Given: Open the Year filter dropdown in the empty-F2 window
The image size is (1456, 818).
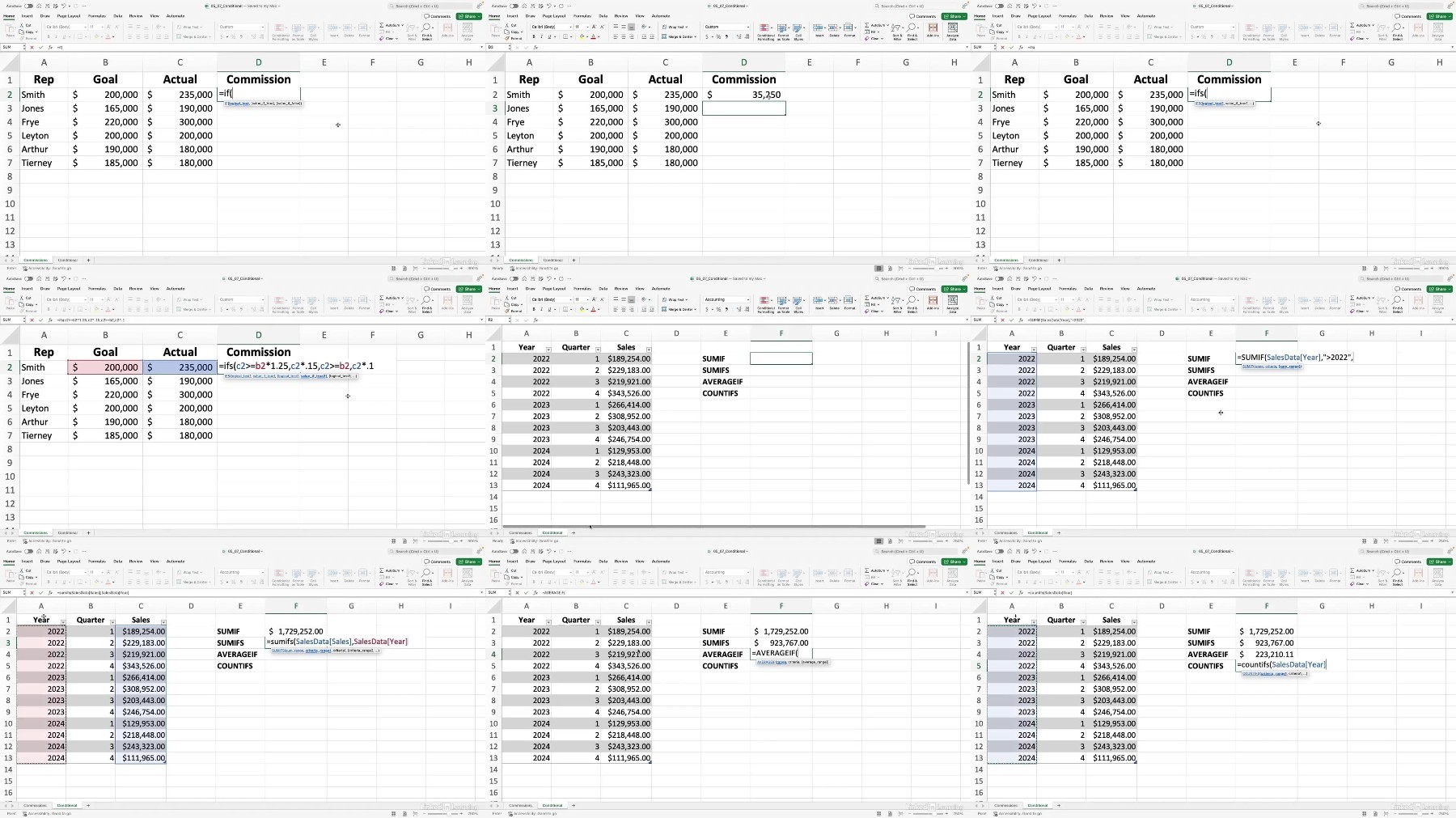Looking at the screenshot, I should [548, 350].
